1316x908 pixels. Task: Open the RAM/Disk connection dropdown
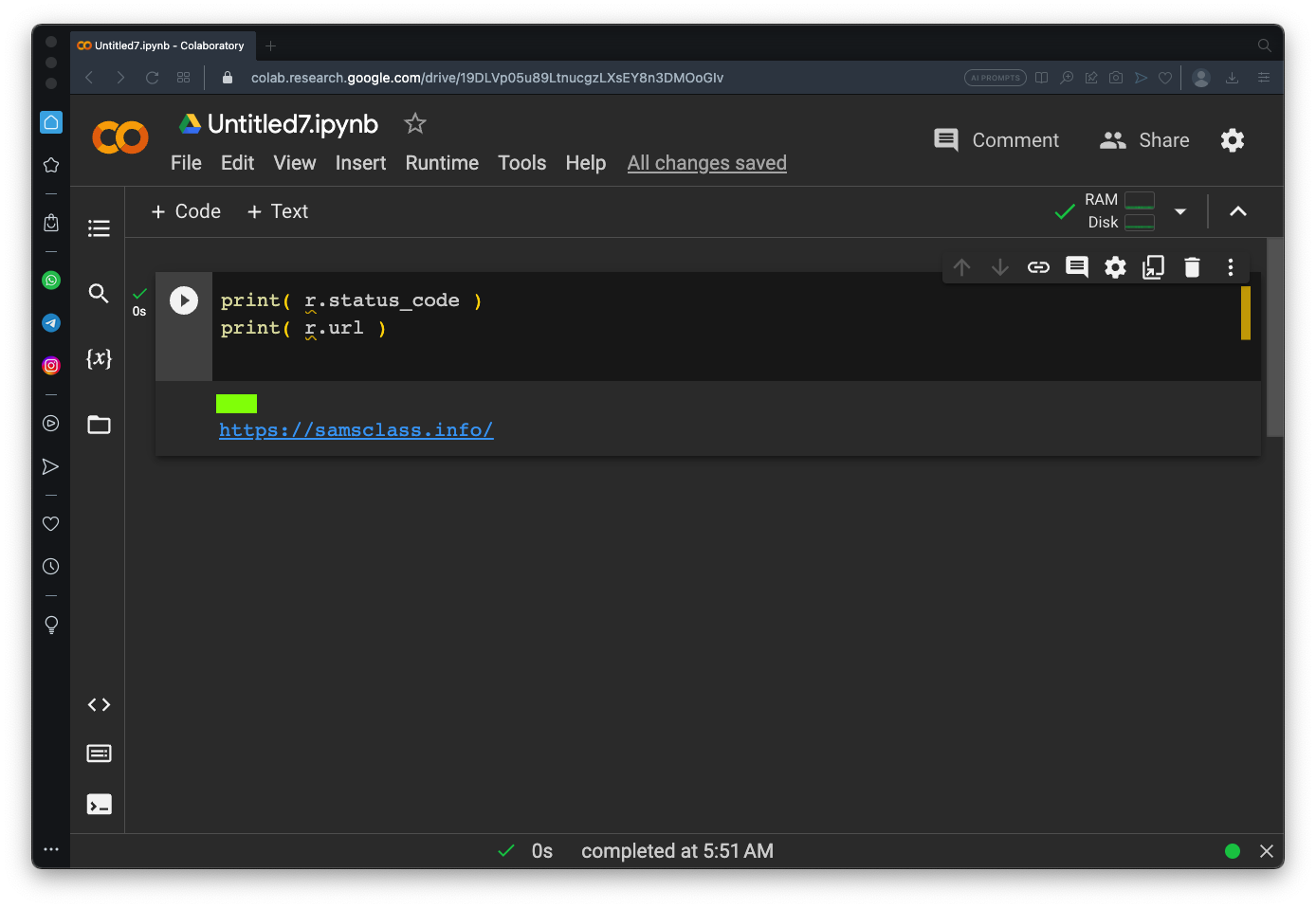pos(1180,211)
